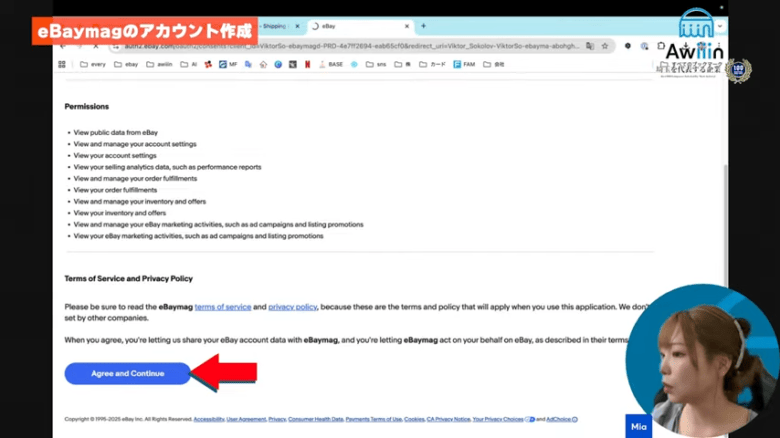
Task: Expand the ebay bookmarks folder
Action: point(127,64)
